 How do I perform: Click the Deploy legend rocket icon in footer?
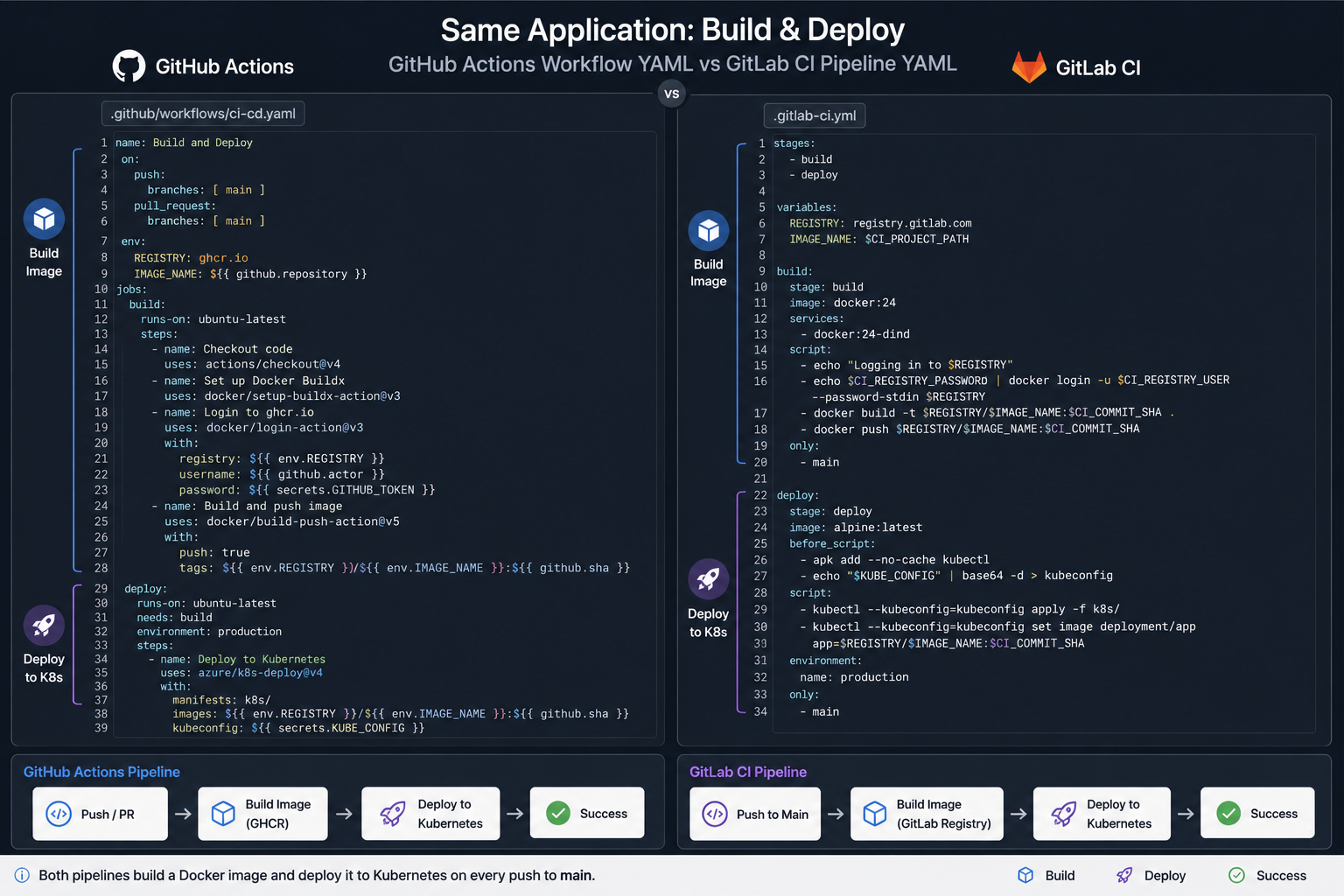[1124, 875]
